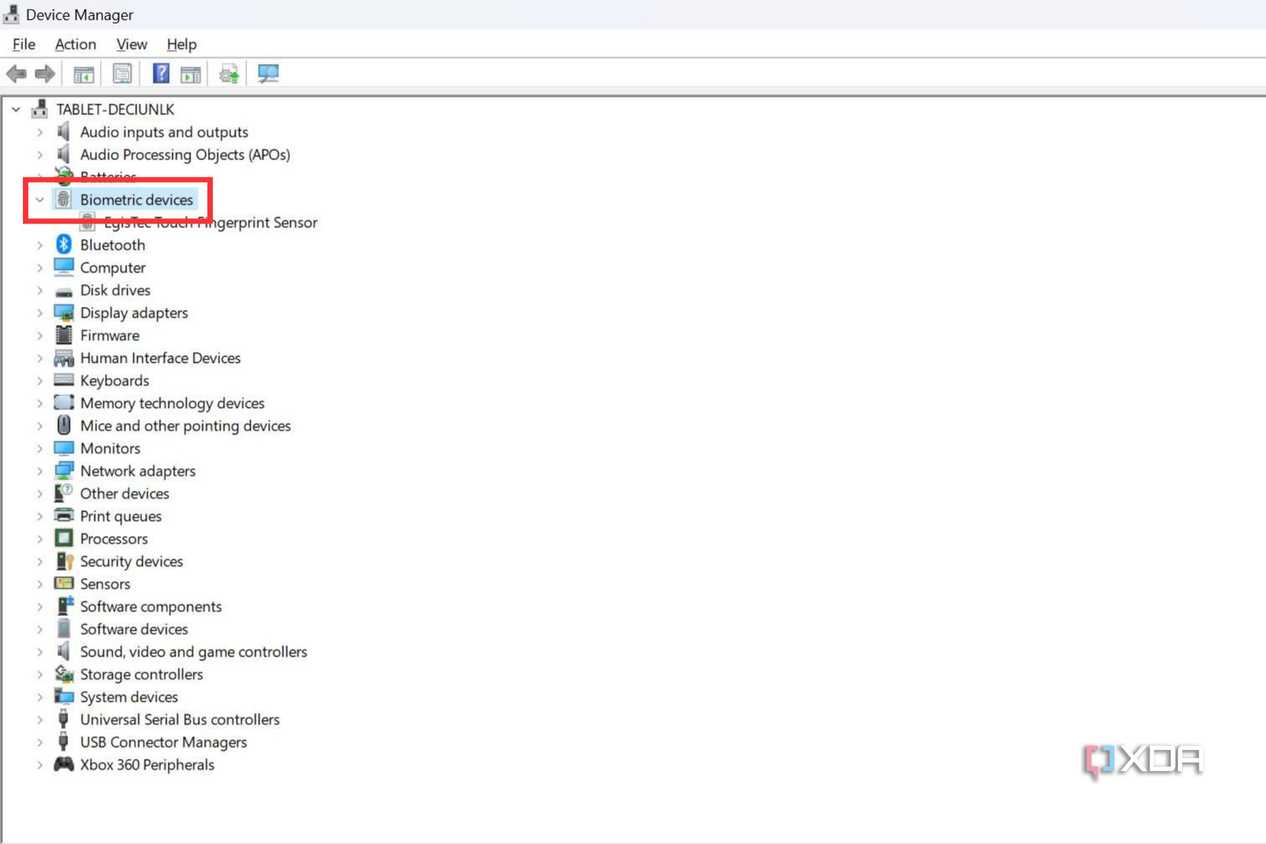Toggle the Show/Hide Console Tree toolbar button

(84, 74)
